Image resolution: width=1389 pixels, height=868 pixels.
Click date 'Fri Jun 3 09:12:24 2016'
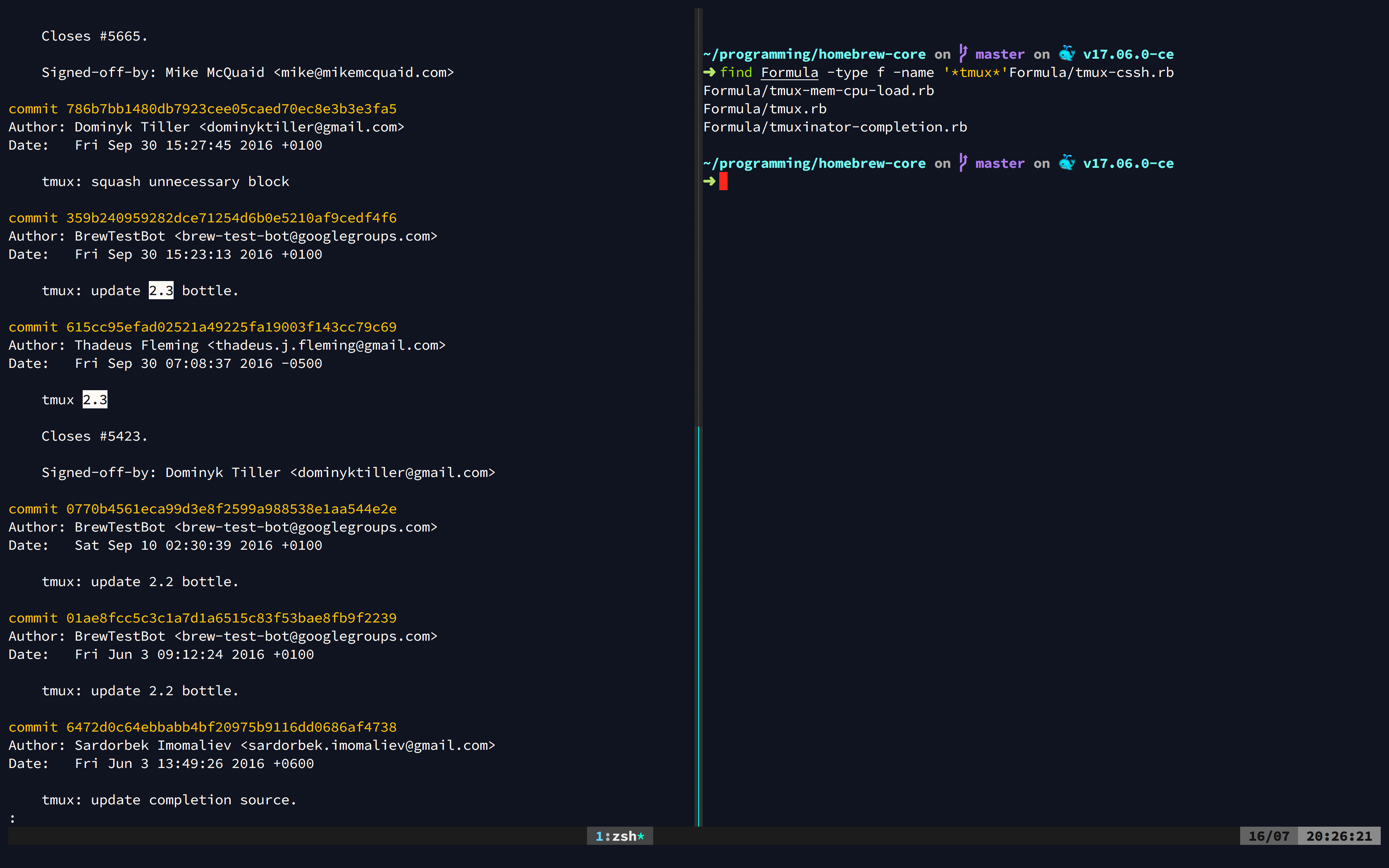pos(170,654)
